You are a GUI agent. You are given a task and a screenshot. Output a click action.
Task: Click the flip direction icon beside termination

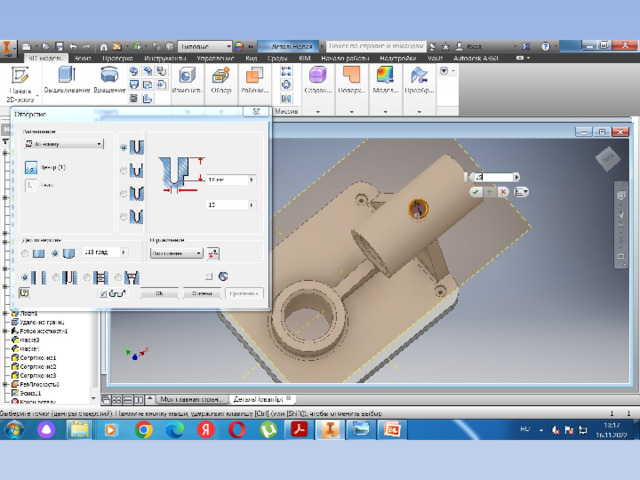213,253
